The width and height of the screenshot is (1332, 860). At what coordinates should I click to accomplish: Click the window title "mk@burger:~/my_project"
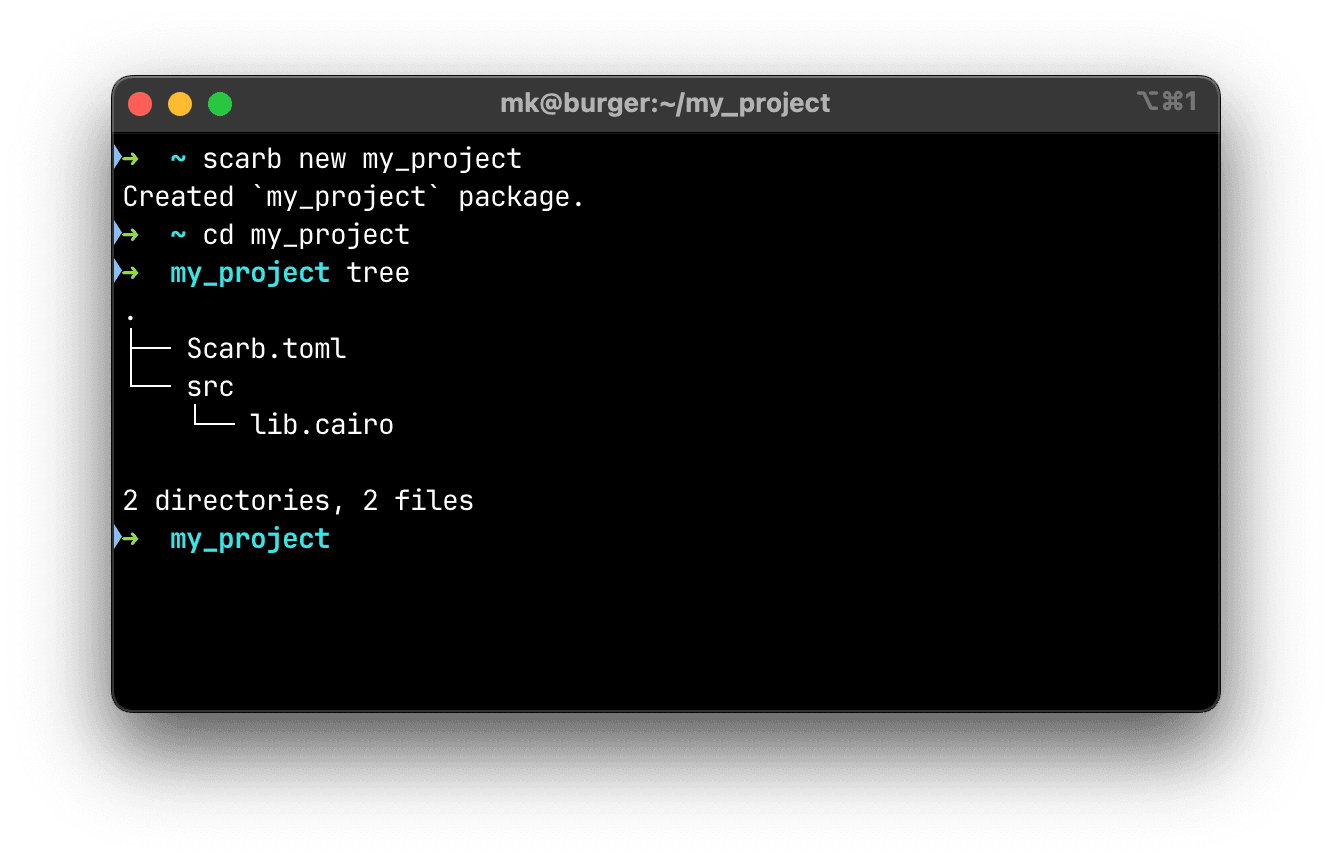[665, 103]
